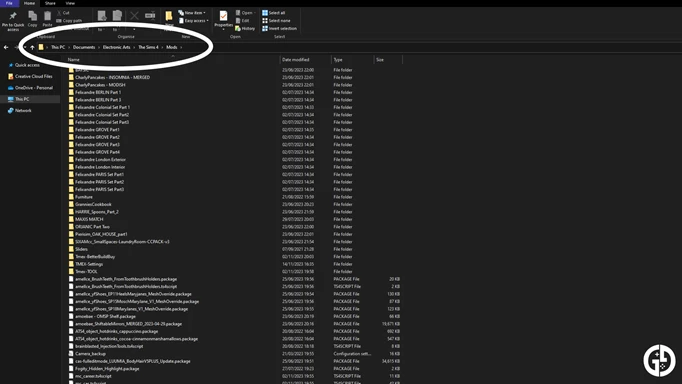Image resolution: width=682 pixels, height=384 pixels.
Task: Select the Pierisim_OAK_HOUSE_part1 folder
Action: [101, 234]
